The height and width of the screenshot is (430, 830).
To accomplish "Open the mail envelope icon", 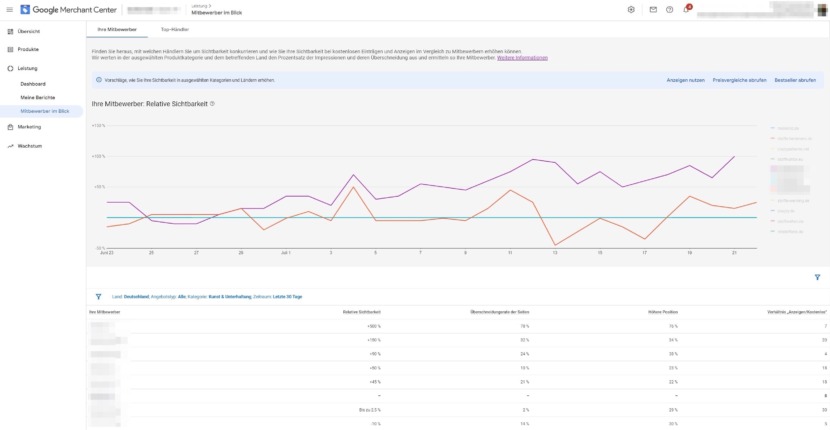I will [653, 10].
